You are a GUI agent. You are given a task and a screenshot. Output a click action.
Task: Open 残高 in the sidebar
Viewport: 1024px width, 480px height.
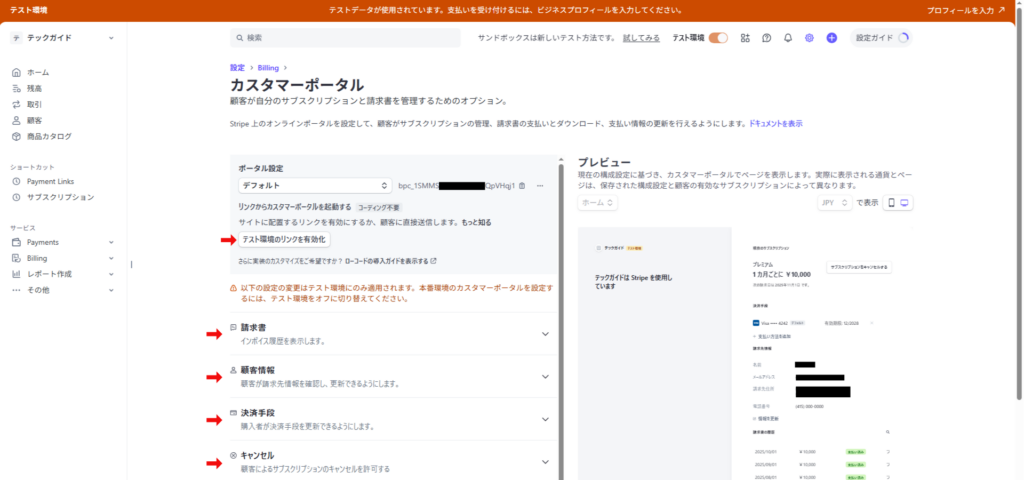click(35, 88)
